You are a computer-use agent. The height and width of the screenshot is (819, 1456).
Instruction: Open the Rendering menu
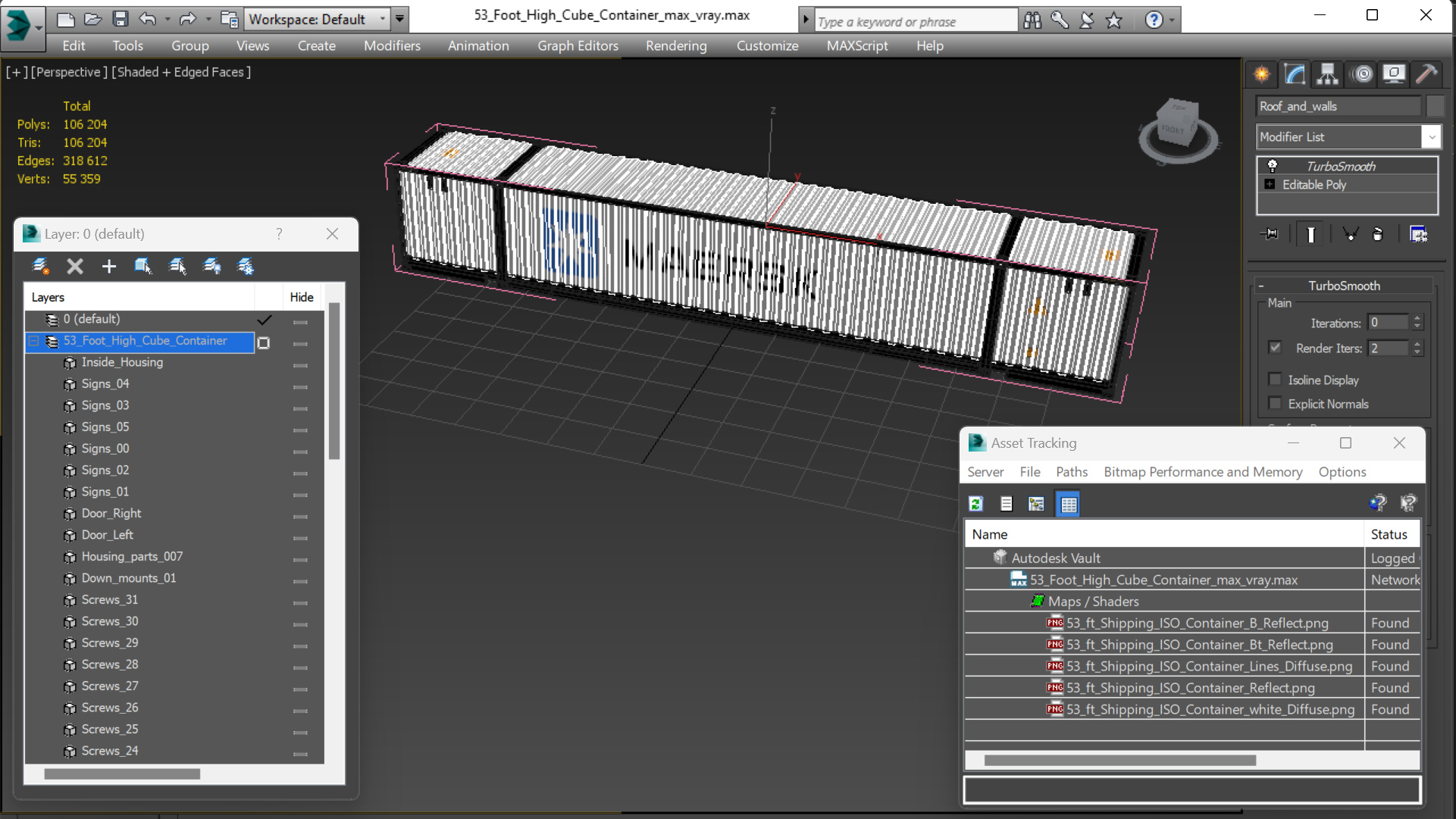[x=676, y=45]
